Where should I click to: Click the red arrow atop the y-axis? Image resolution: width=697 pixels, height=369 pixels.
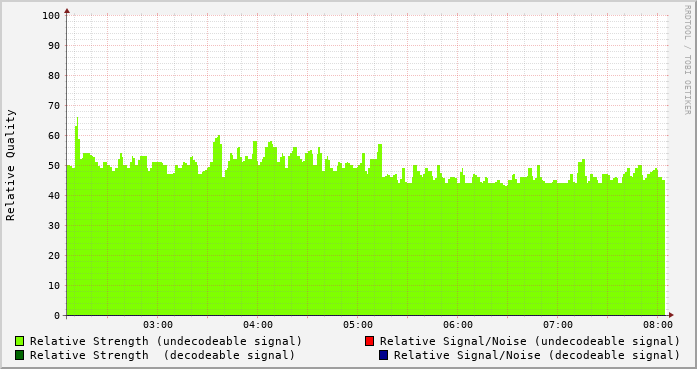(x=67, y=11)
